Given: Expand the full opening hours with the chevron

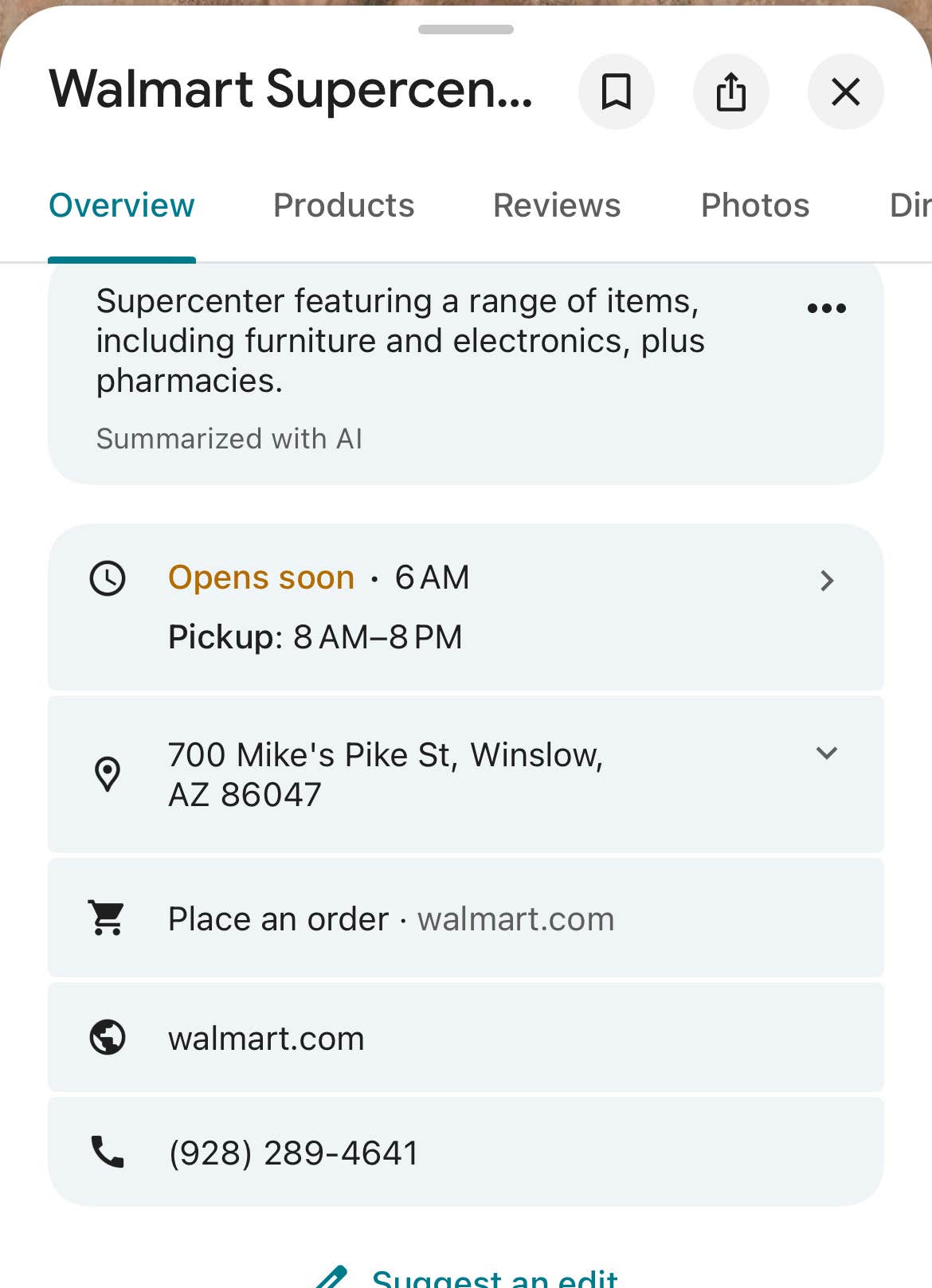Looking at the screenshot, I should (828, 581).
